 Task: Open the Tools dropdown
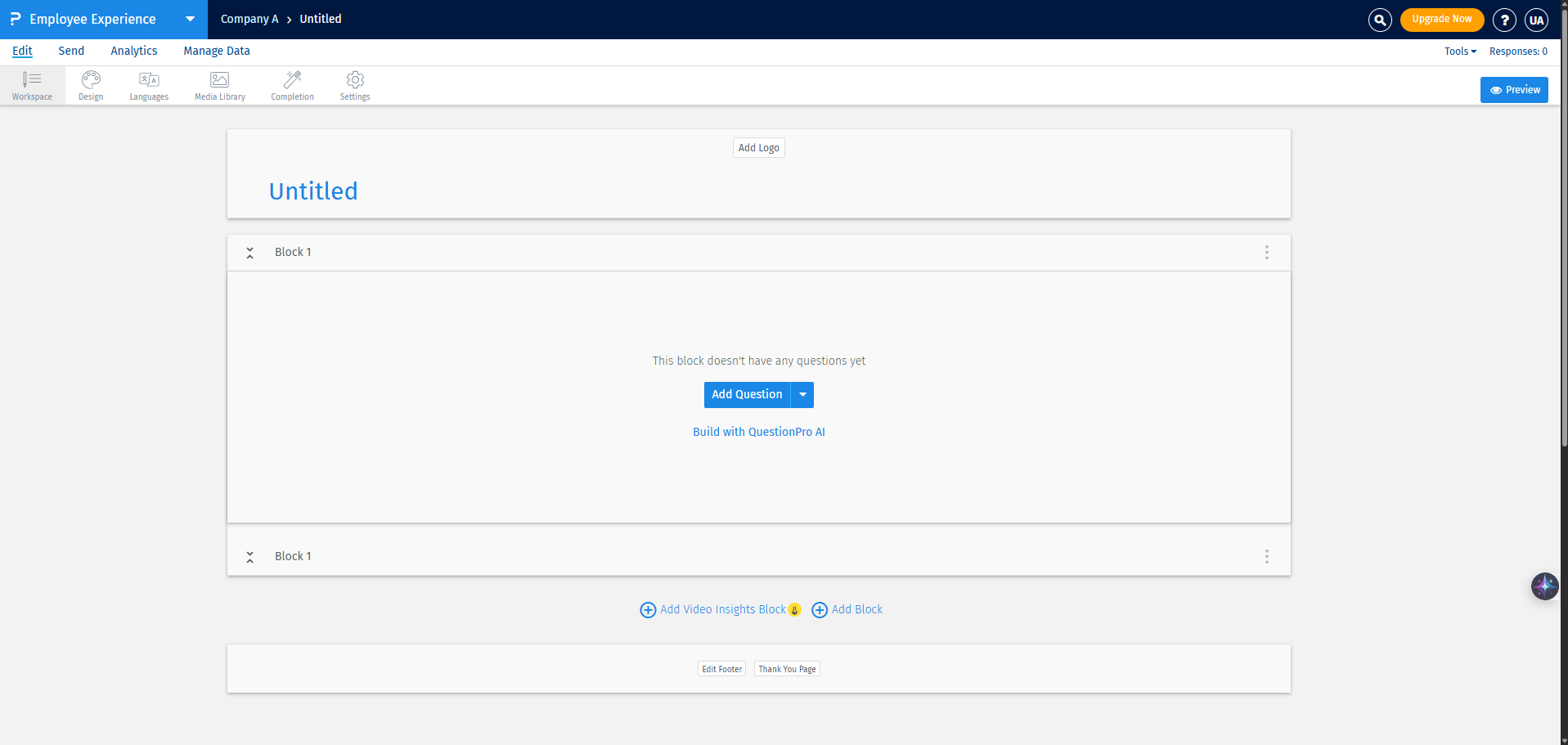click(x=1459, y=51)
